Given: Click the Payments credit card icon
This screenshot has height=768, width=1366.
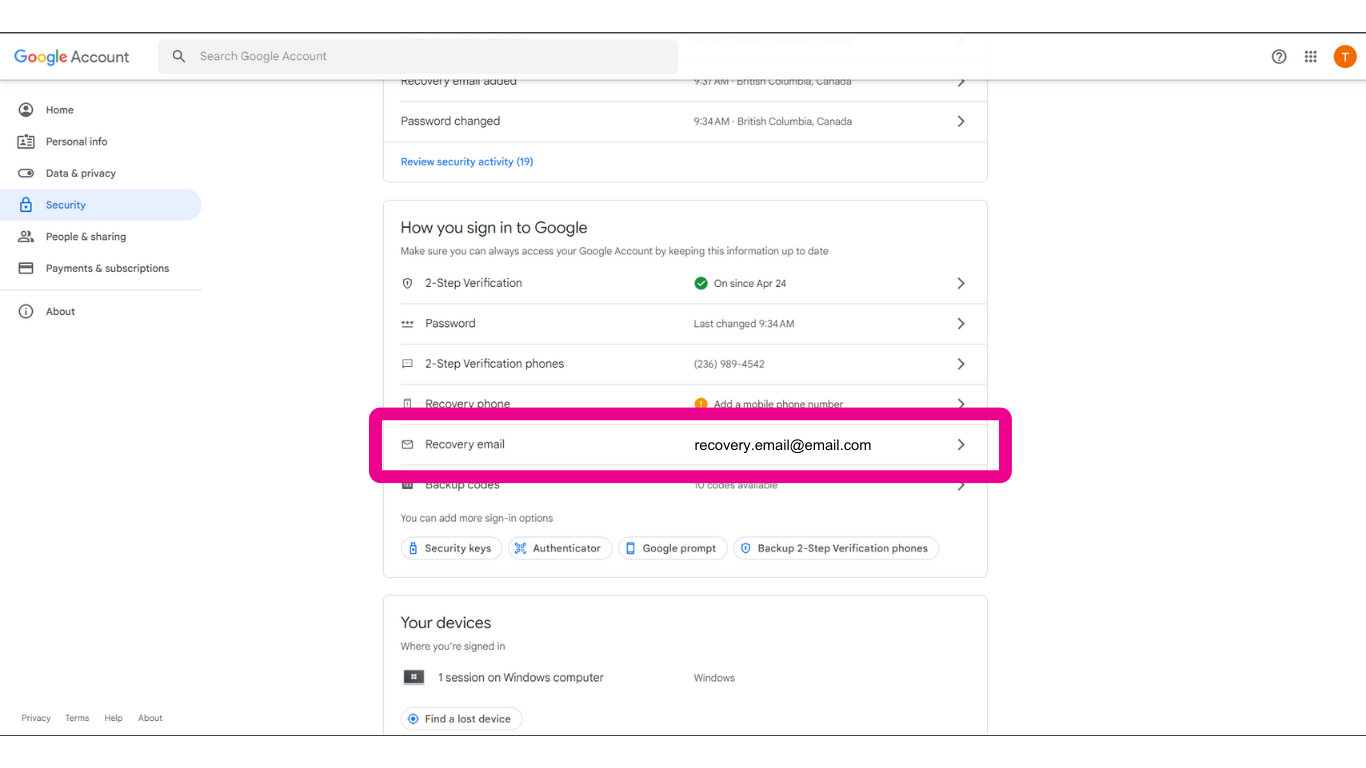Looking at the screenshot, I should tap(26, 268).
